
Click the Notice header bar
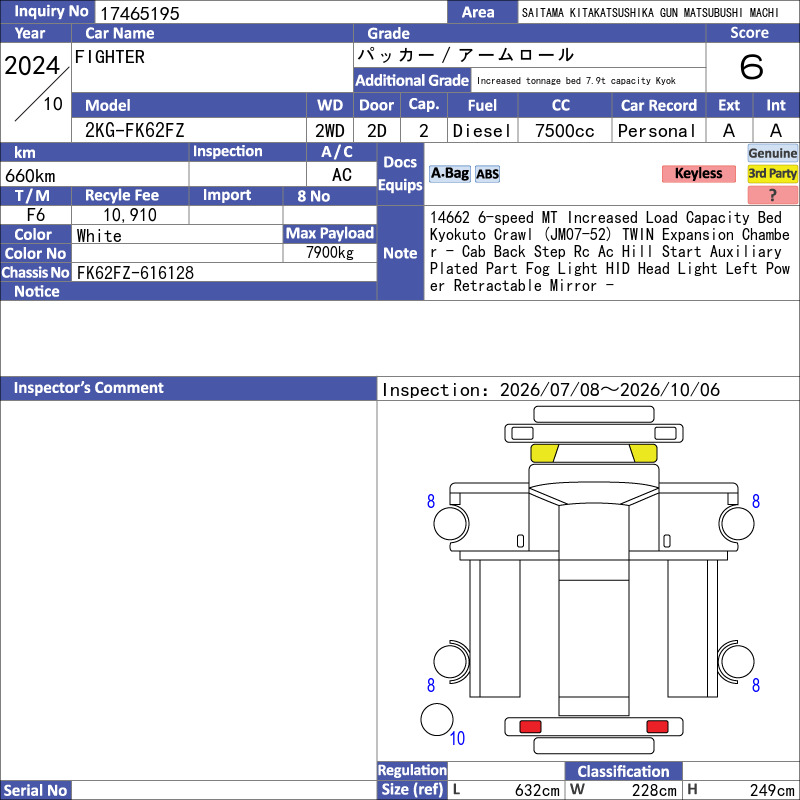pos(188,291)
